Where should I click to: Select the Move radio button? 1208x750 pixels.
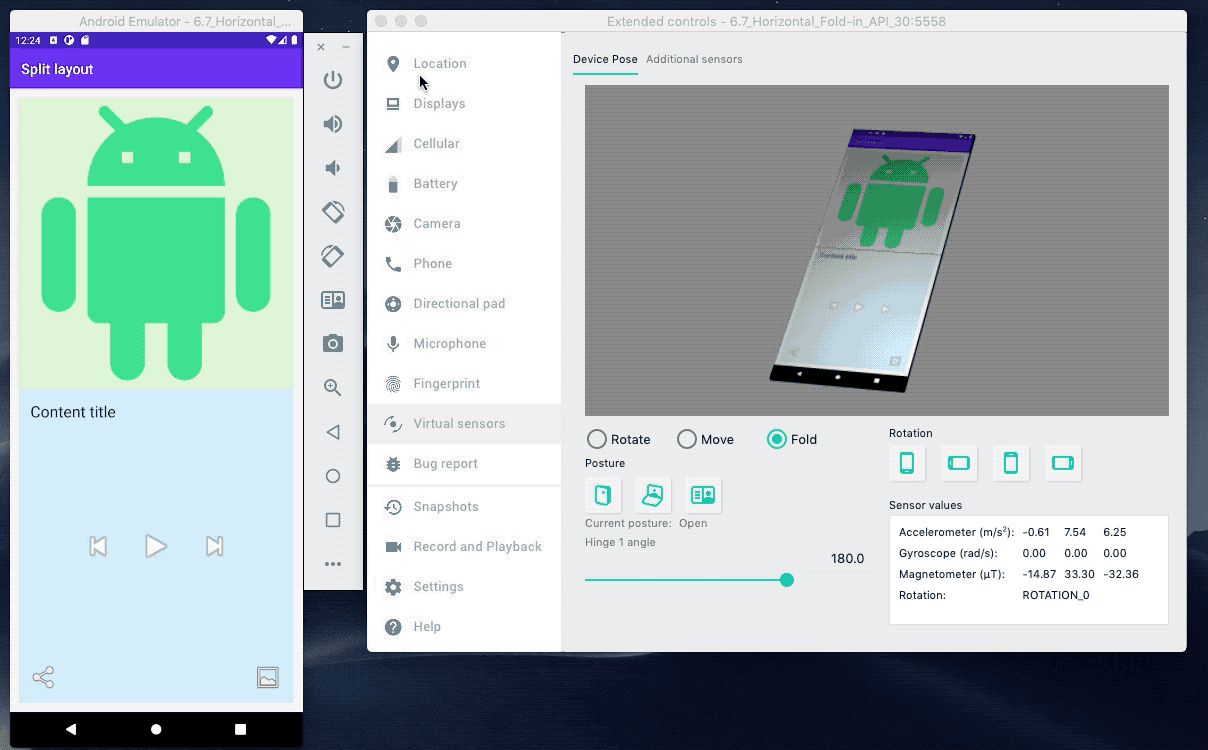687,439
